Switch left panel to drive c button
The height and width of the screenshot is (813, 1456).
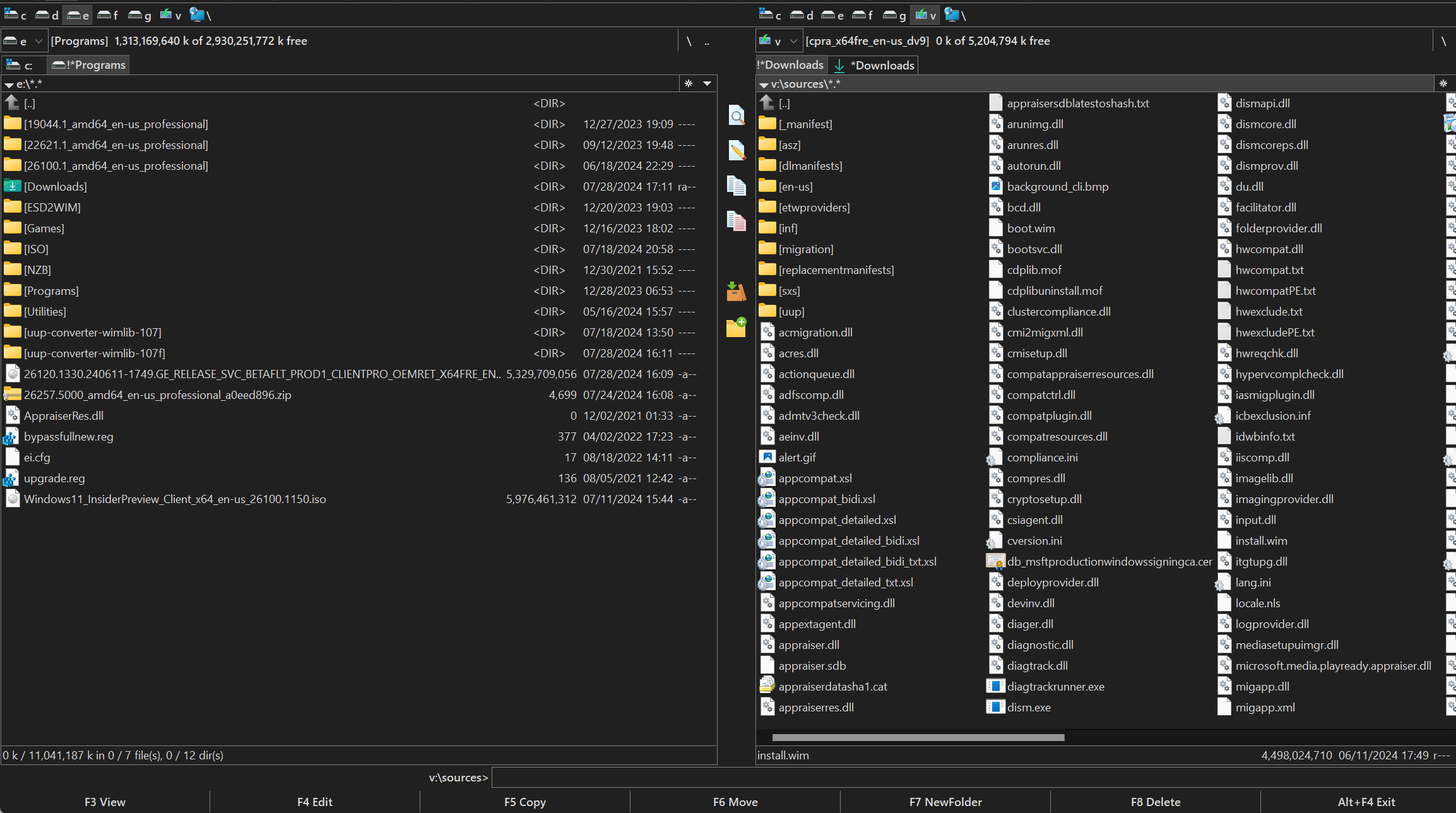15,15
